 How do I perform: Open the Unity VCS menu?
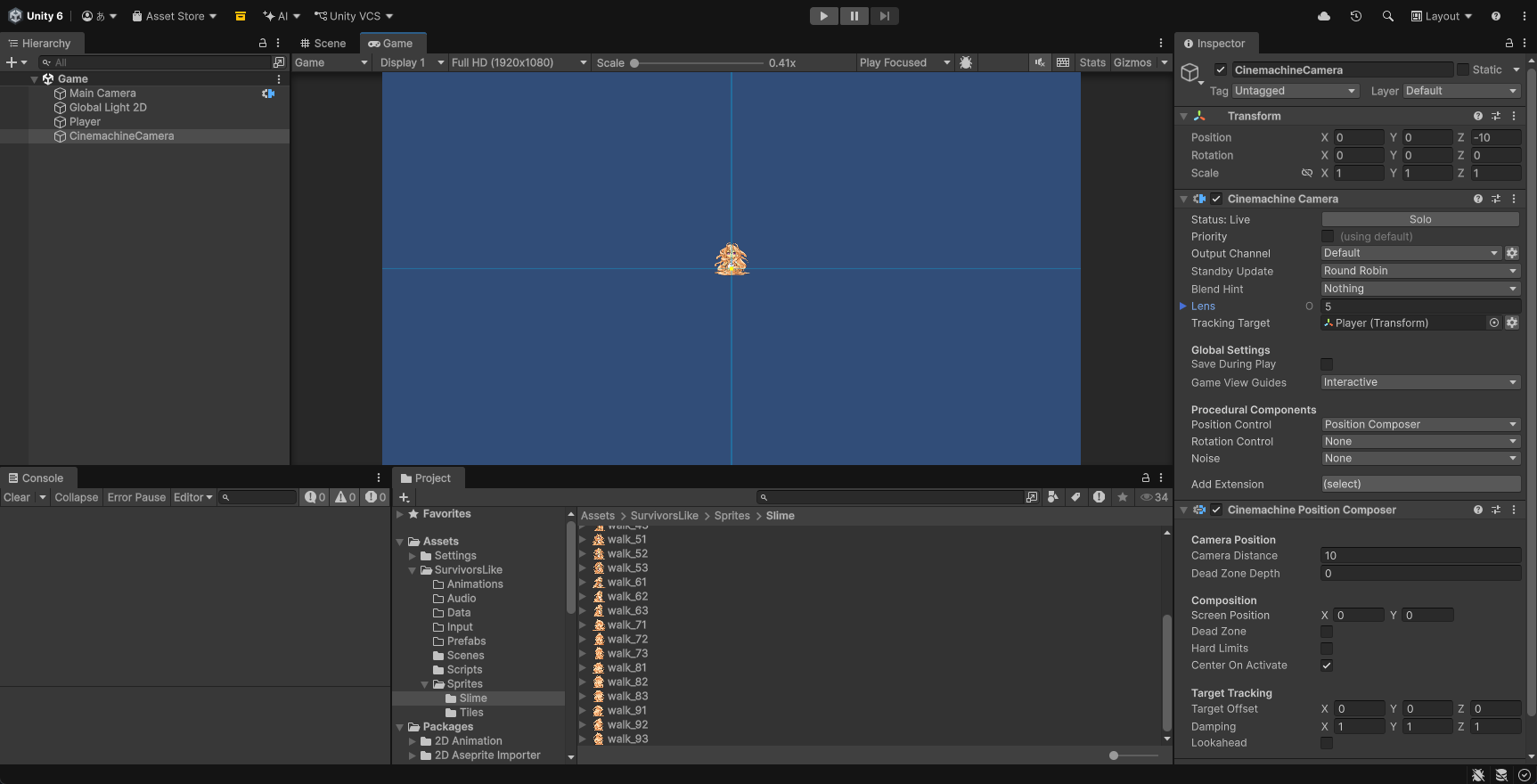click(x=354, y=16)
